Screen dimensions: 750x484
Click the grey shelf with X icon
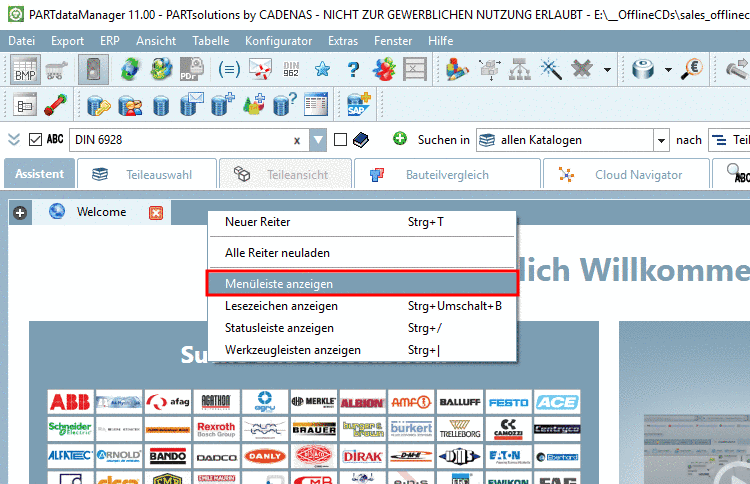(415, 69)
